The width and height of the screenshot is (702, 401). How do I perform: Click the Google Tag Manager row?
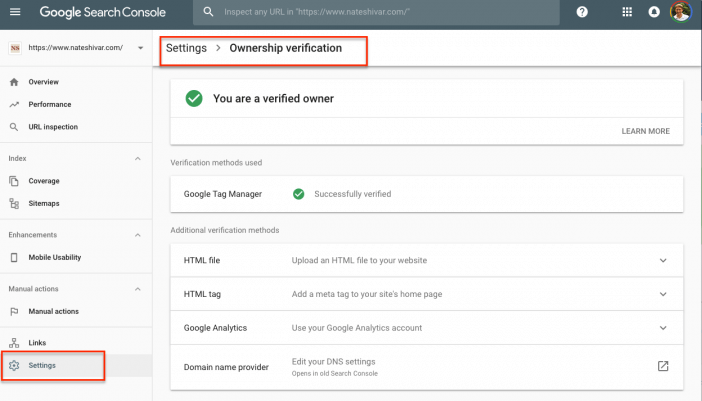click(427, 194)
